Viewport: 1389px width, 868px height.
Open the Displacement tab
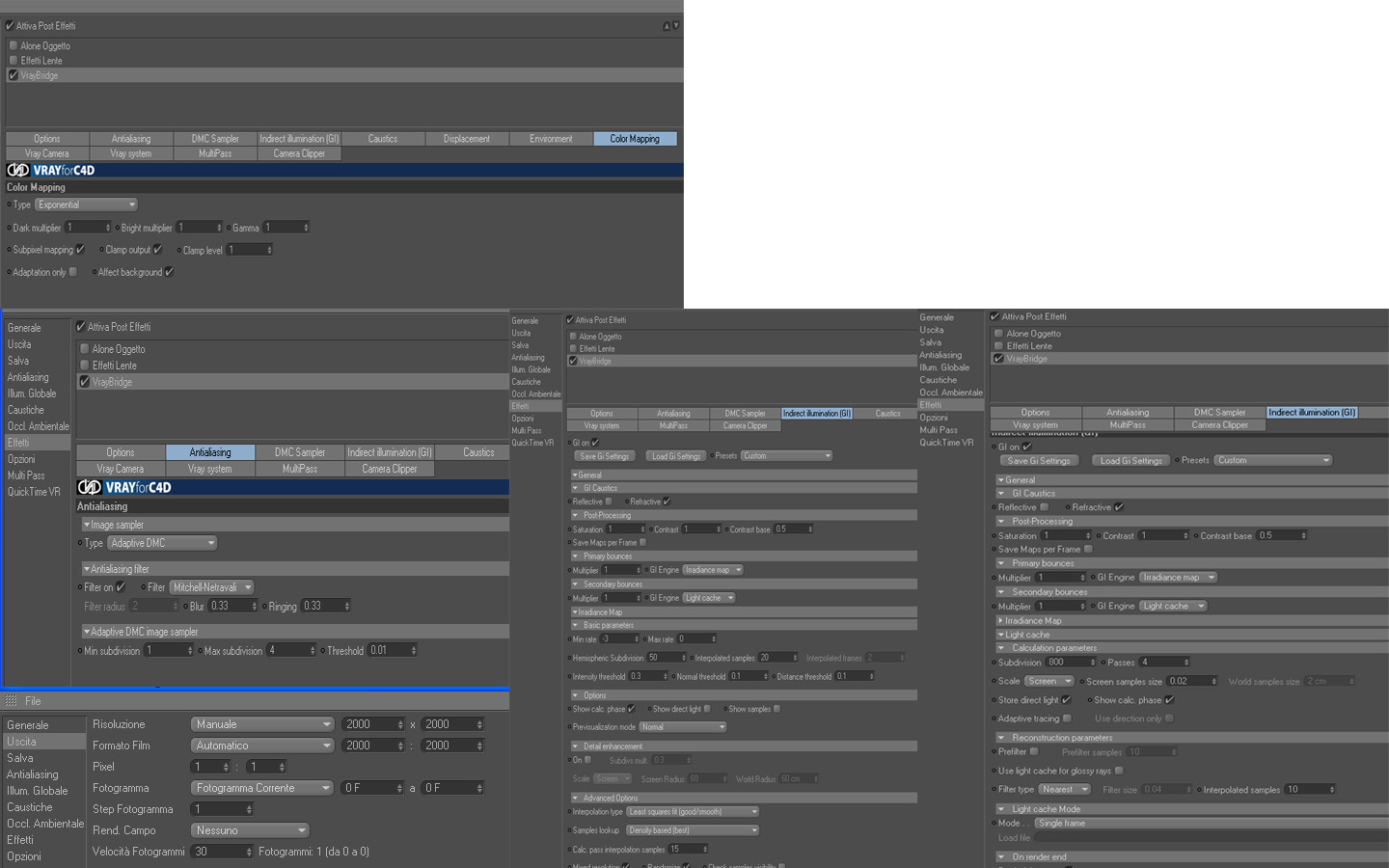coord(467,139)
